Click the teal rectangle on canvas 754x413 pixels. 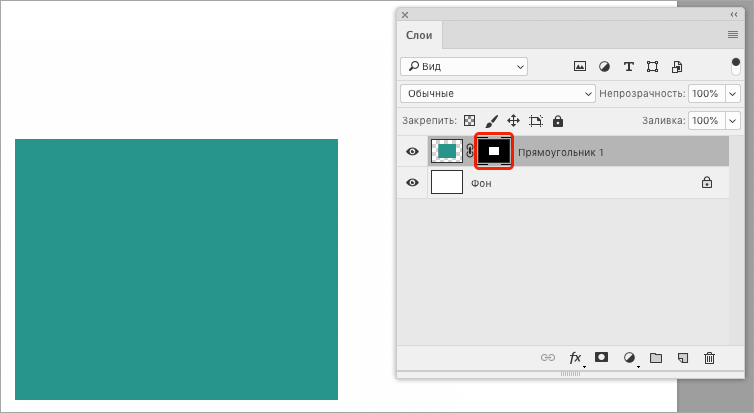pyautogui.click(x=176, y=269)
